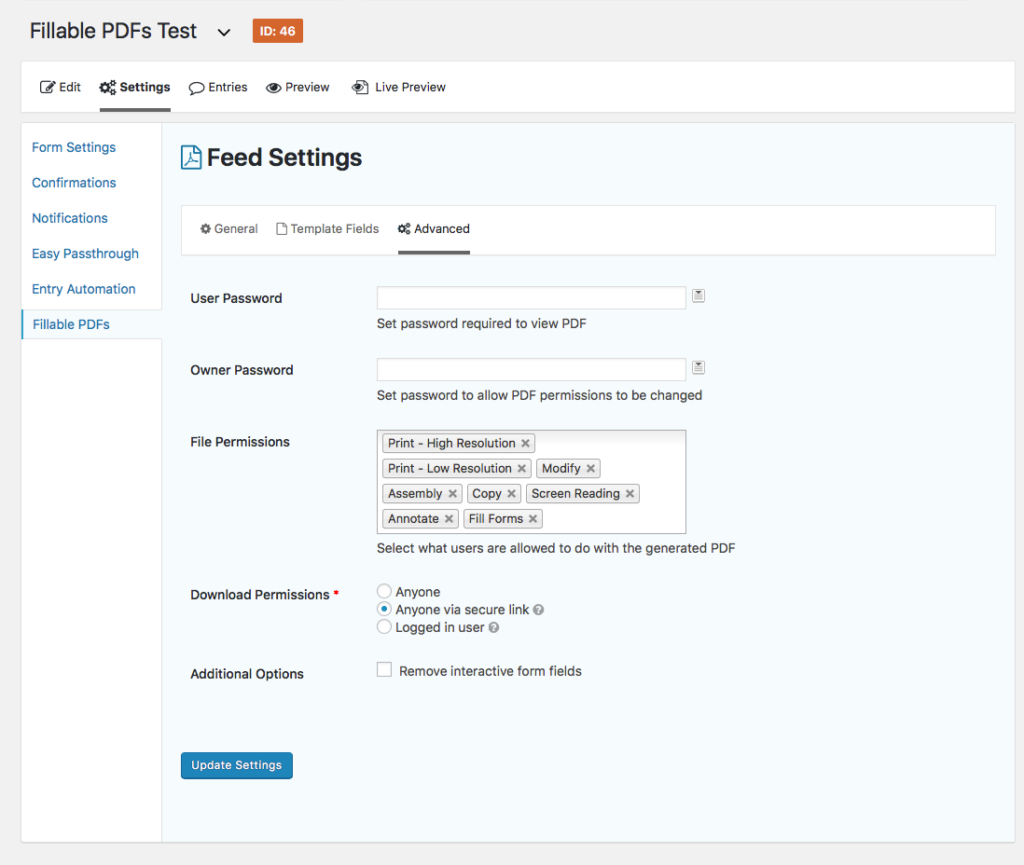Remove Print - High Resolution permission tag
The image size is (1024, 865).
tap(525, 444)
